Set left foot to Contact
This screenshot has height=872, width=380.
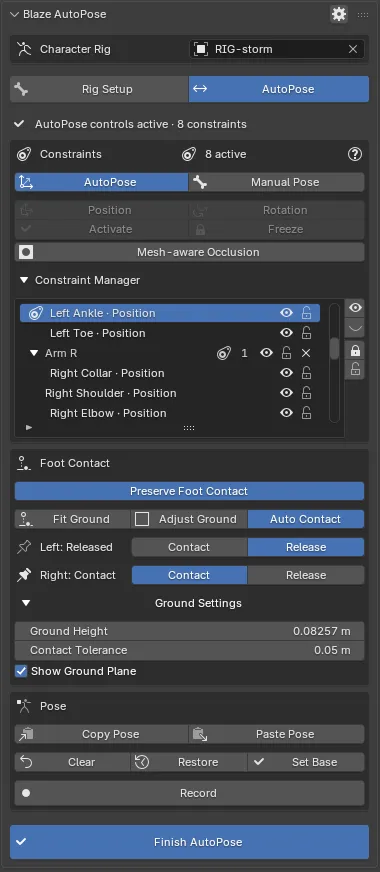click(189, 547)
